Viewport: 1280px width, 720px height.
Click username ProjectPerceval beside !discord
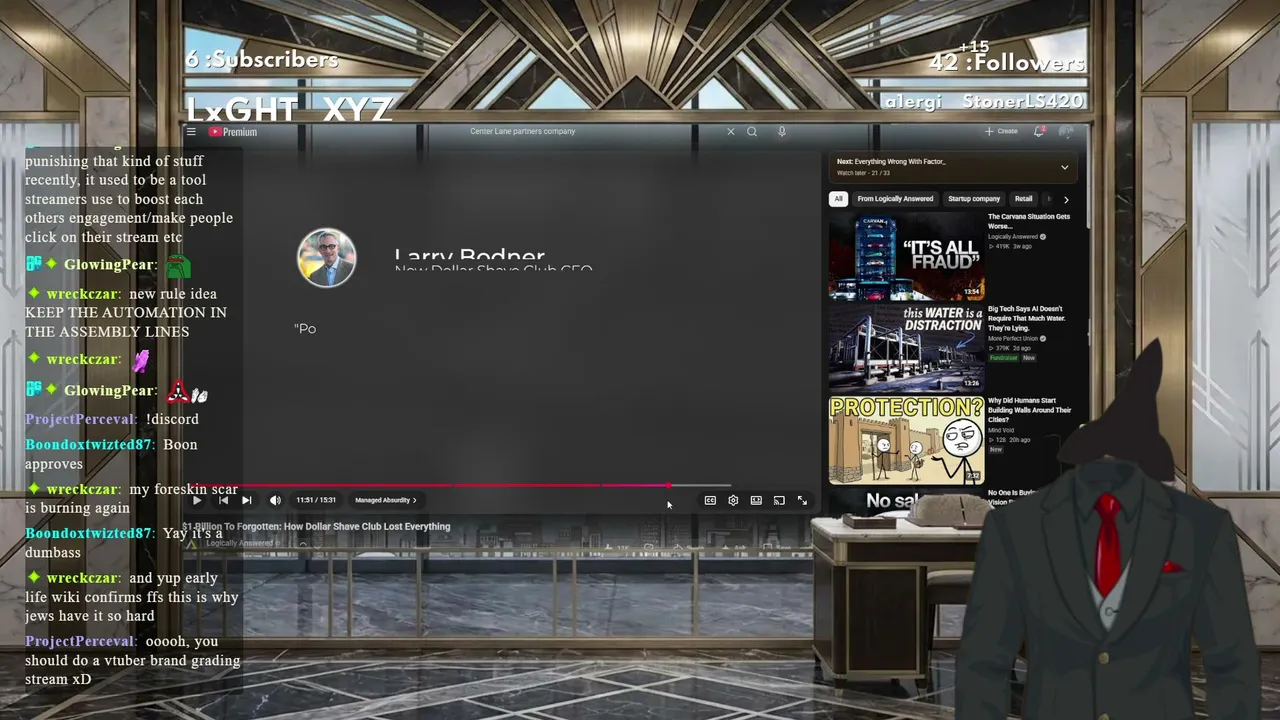click(80, 419)
